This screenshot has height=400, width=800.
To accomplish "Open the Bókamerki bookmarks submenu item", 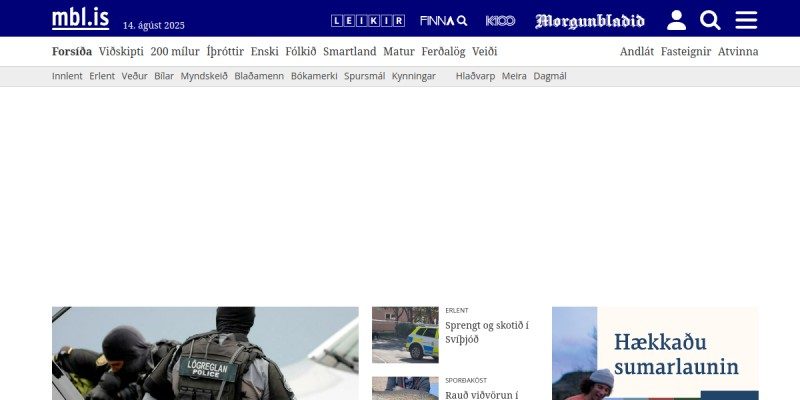I will [x=314, y=76].
